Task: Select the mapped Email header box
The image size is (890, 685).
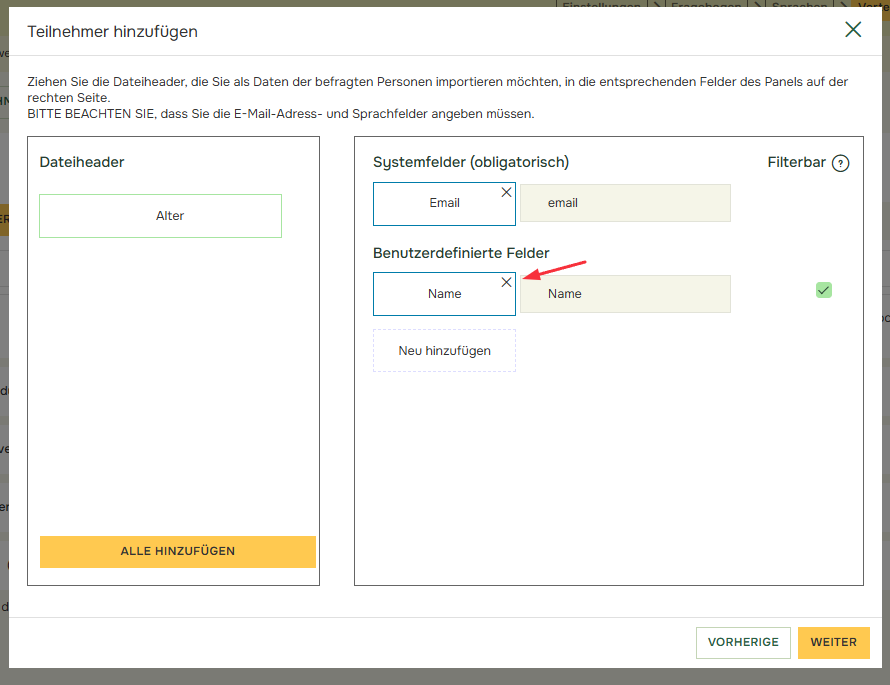Action: point(444,204)
